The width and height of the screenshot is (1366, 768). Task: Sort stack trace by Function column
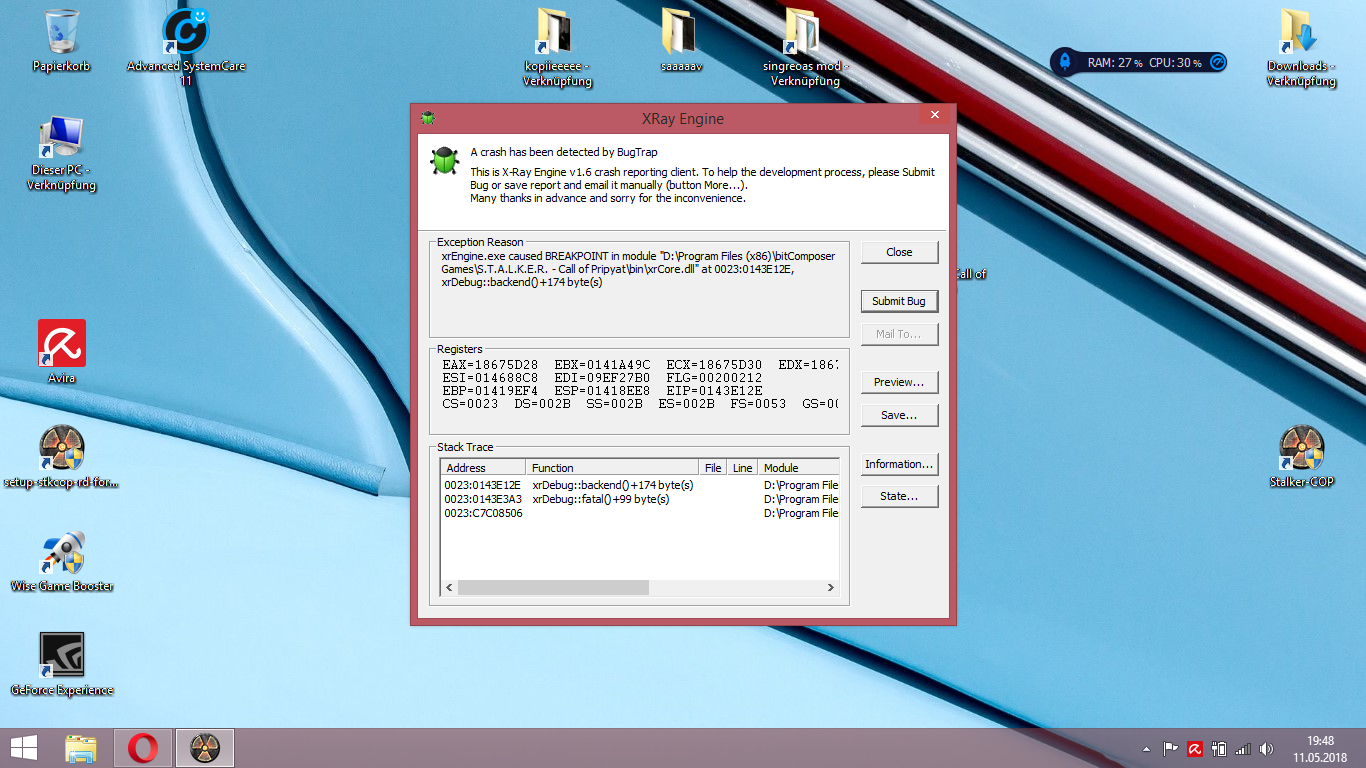[612, 467]
